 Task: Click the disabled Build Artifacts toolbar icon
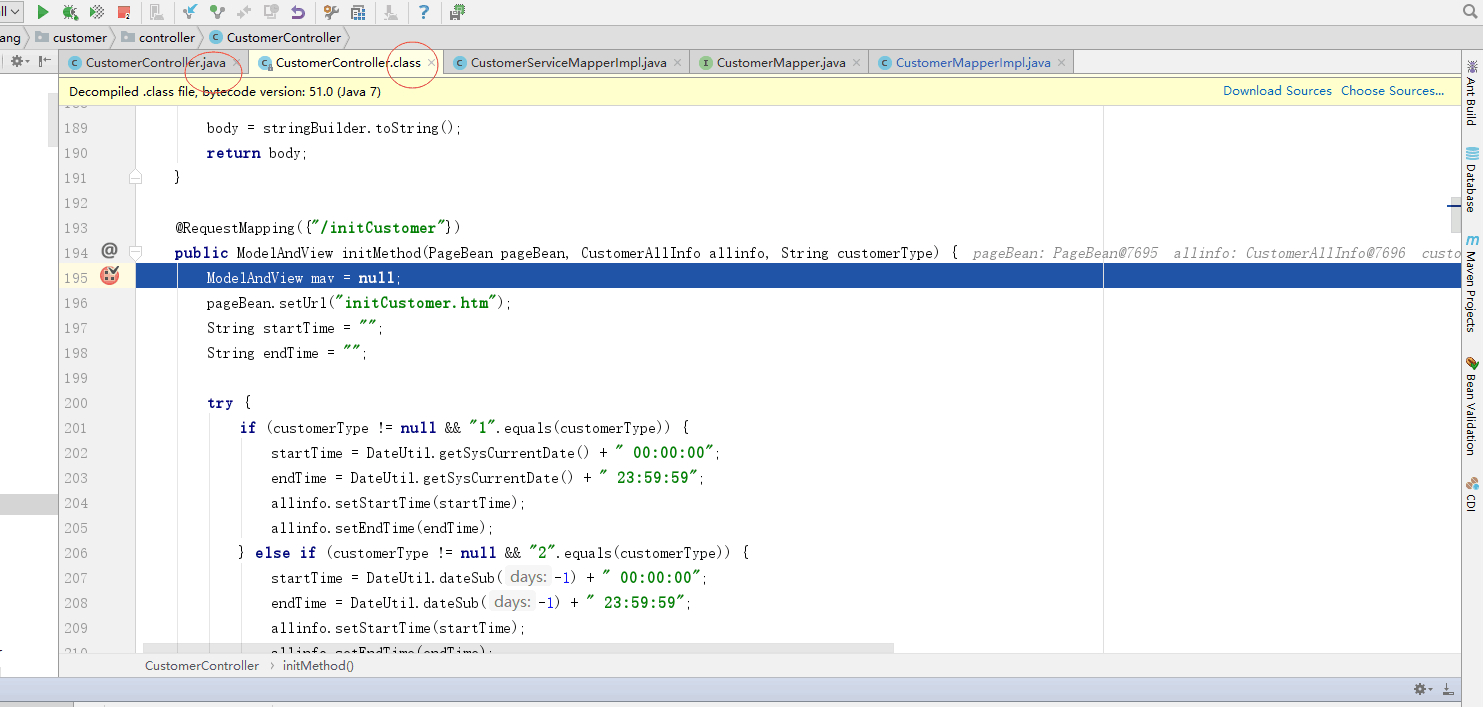pos(157,12)
